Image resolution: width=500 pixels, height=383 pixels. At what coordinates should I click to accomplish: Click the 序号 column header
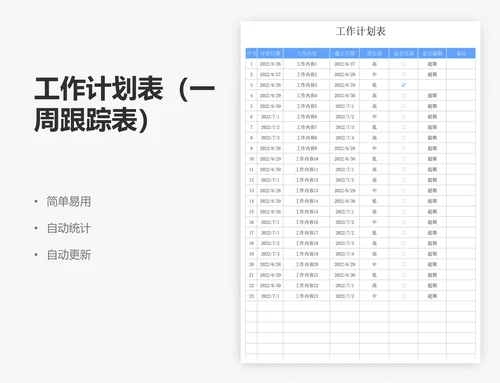pos(251,53)
